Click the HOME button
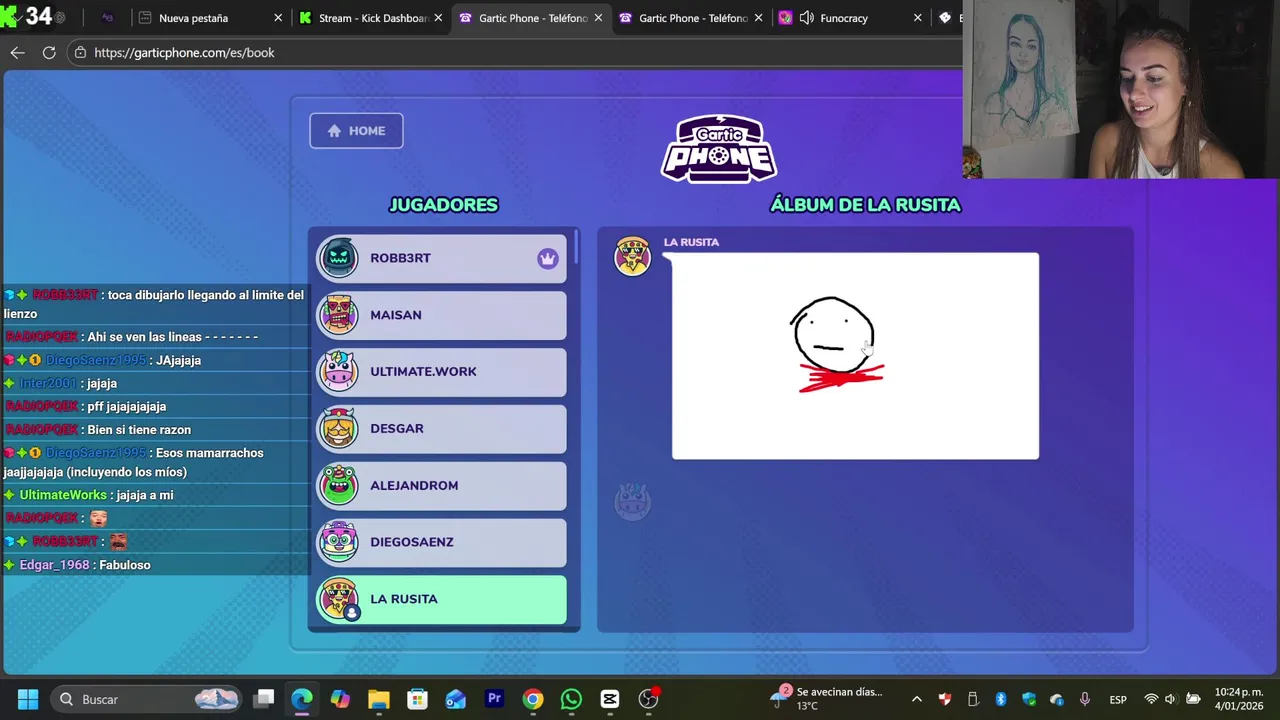 click(356, 131)
